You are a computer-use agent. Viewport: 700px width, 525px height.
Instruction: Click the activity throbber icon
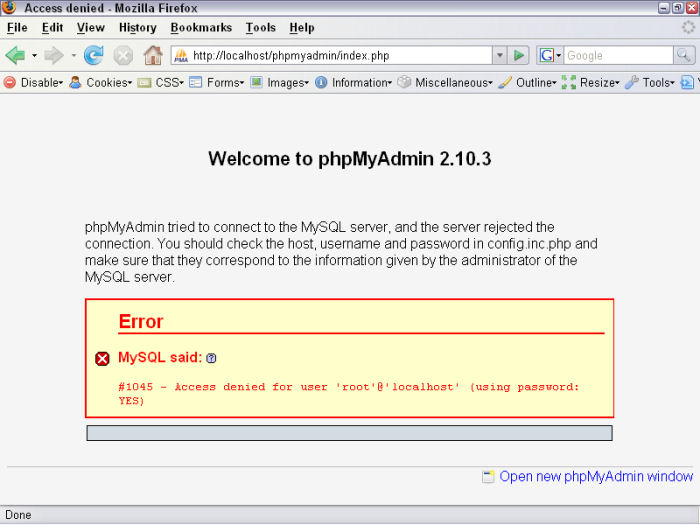coord(688,28)
